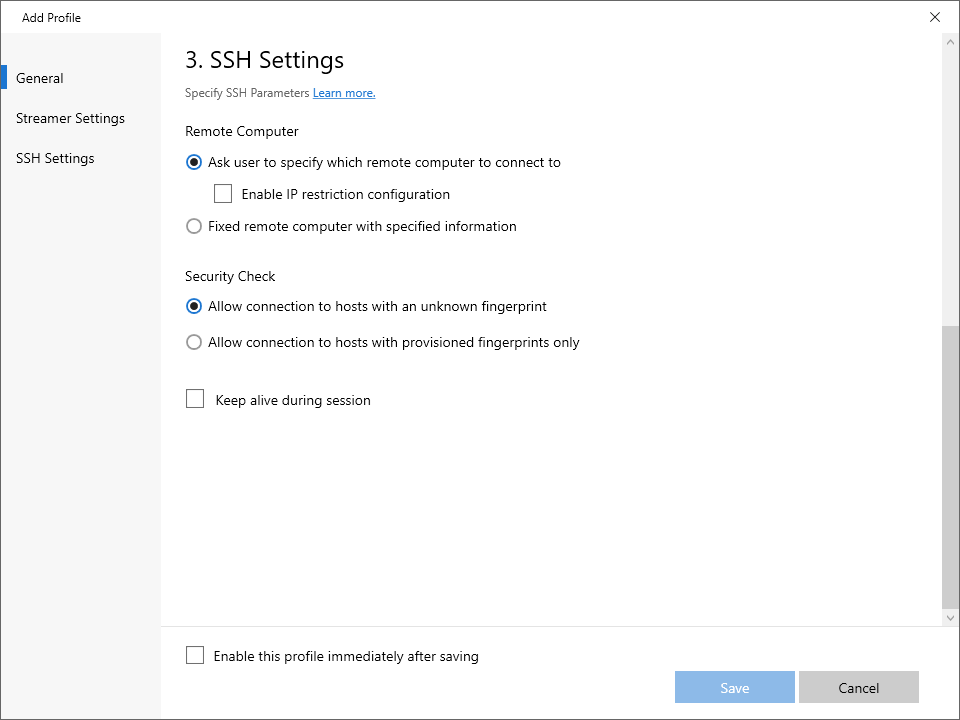Choose 'Allow connection with provisioned fingerprints only'
Viewport: 960px width, 720px height.
pos(194,342)
